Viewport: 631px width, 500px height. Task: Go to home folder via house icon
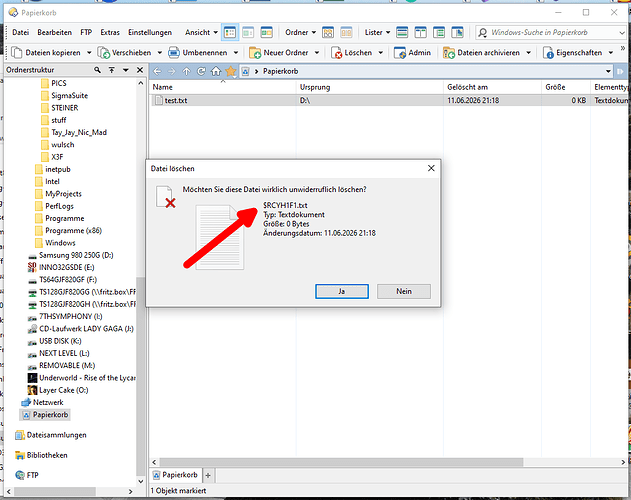click(x=216, y=71)
